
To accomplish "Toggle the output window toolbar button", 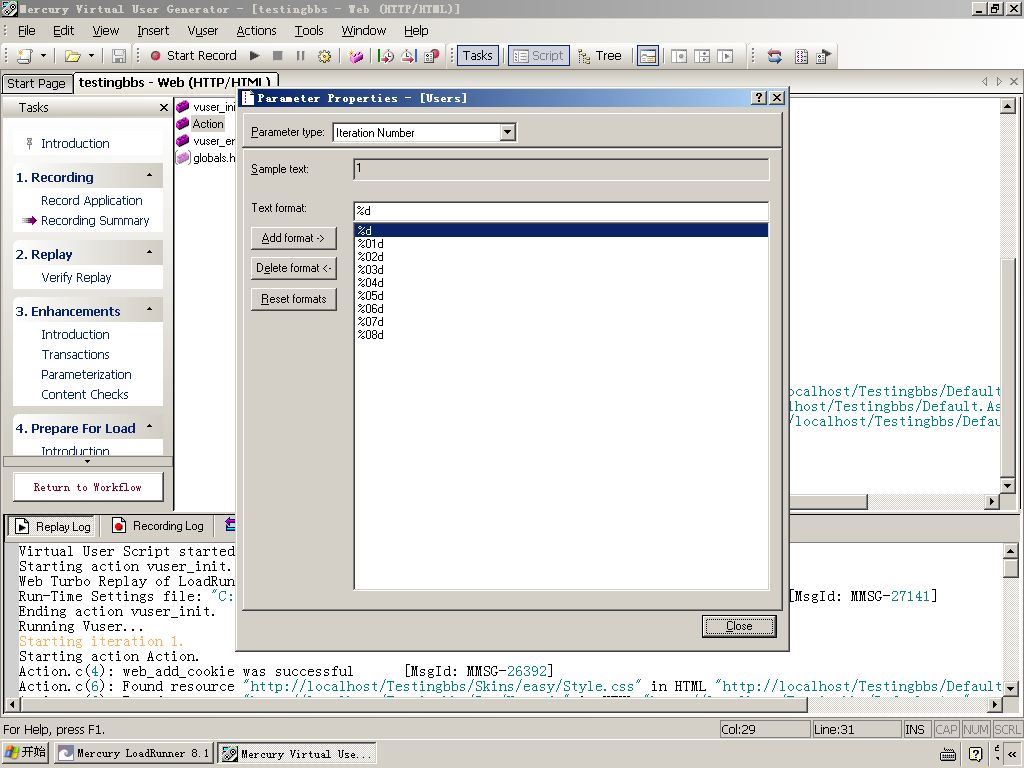I will coord(648,56).
